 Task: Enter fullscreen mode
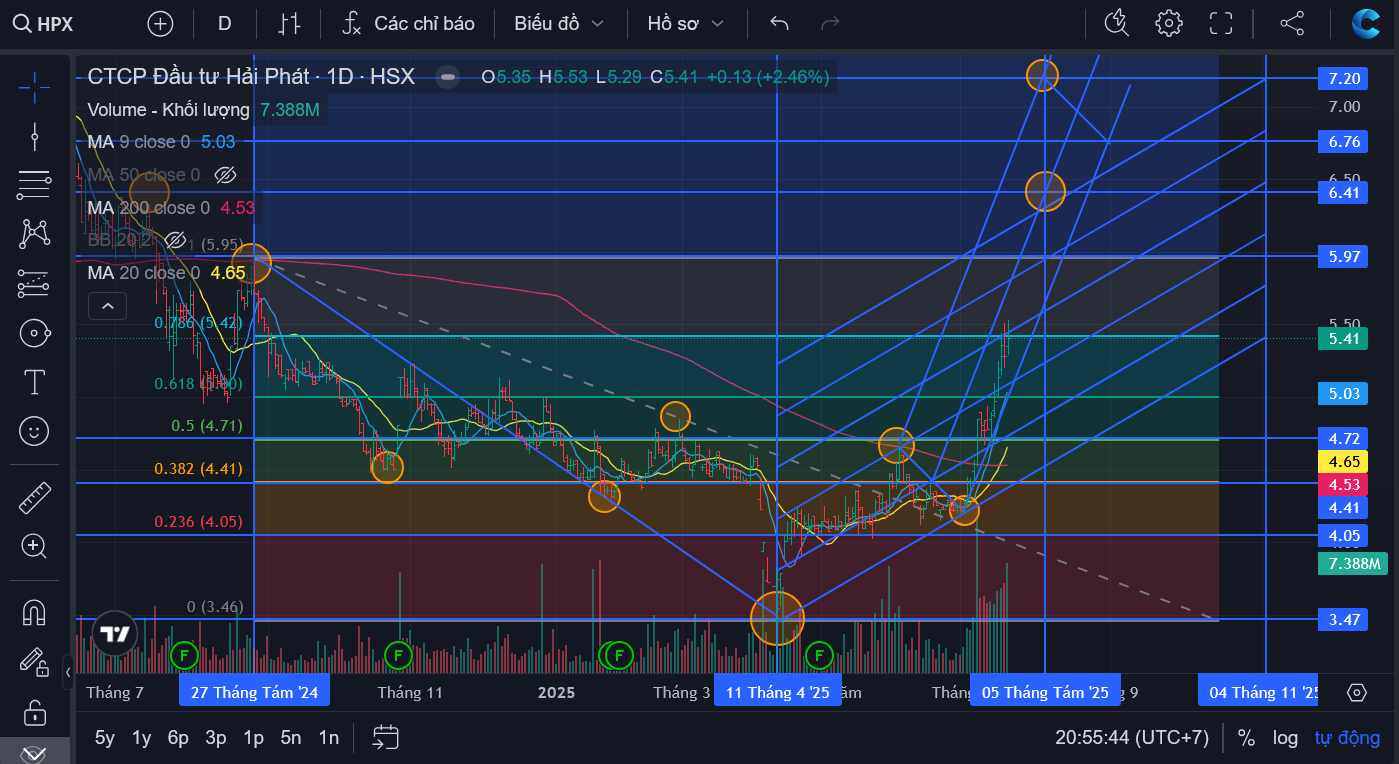click(1220, 24)
